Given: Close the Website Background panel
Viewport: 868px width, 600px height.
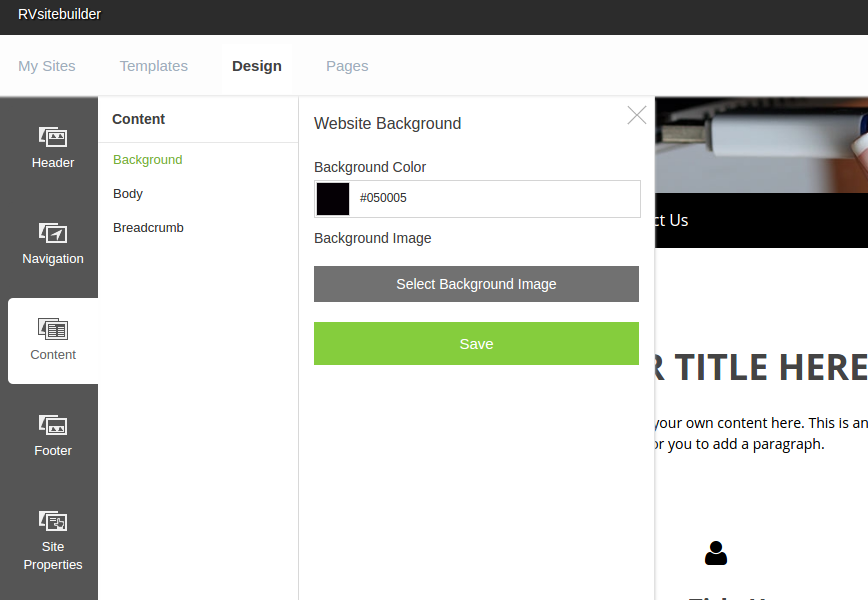Looking at the screenshot, I should (637, 115).
